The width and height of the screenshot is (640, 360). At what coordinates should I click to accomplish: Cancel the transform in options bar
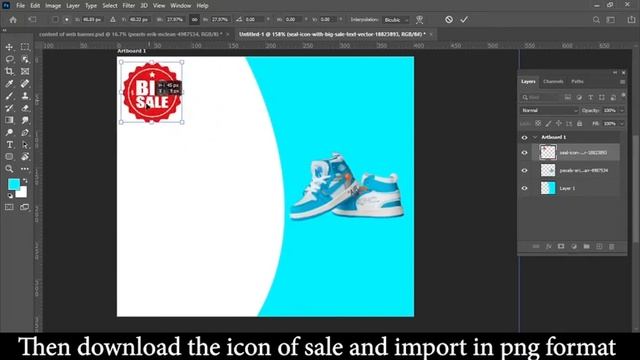pos(449,20)
